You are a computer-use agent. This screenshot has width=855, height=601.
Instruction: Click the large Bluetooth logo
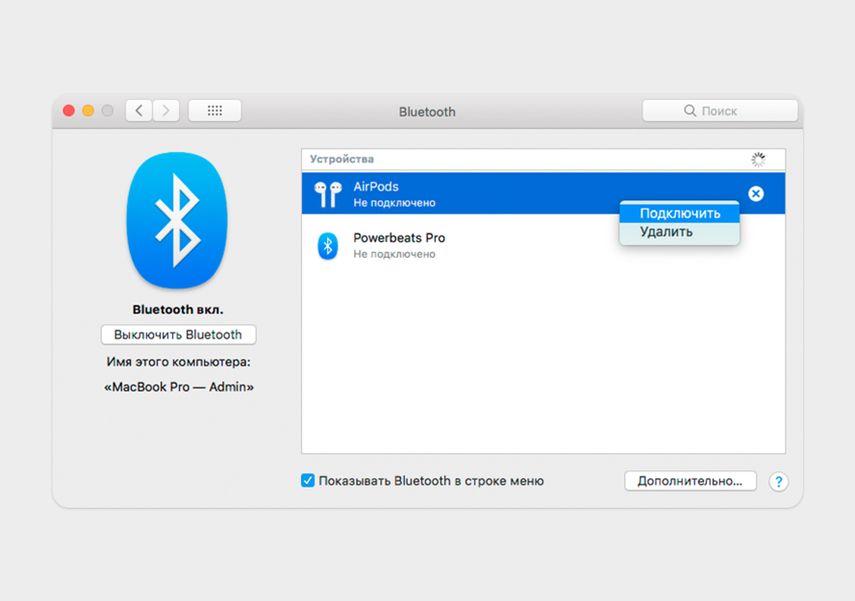[x=177, y=220]
